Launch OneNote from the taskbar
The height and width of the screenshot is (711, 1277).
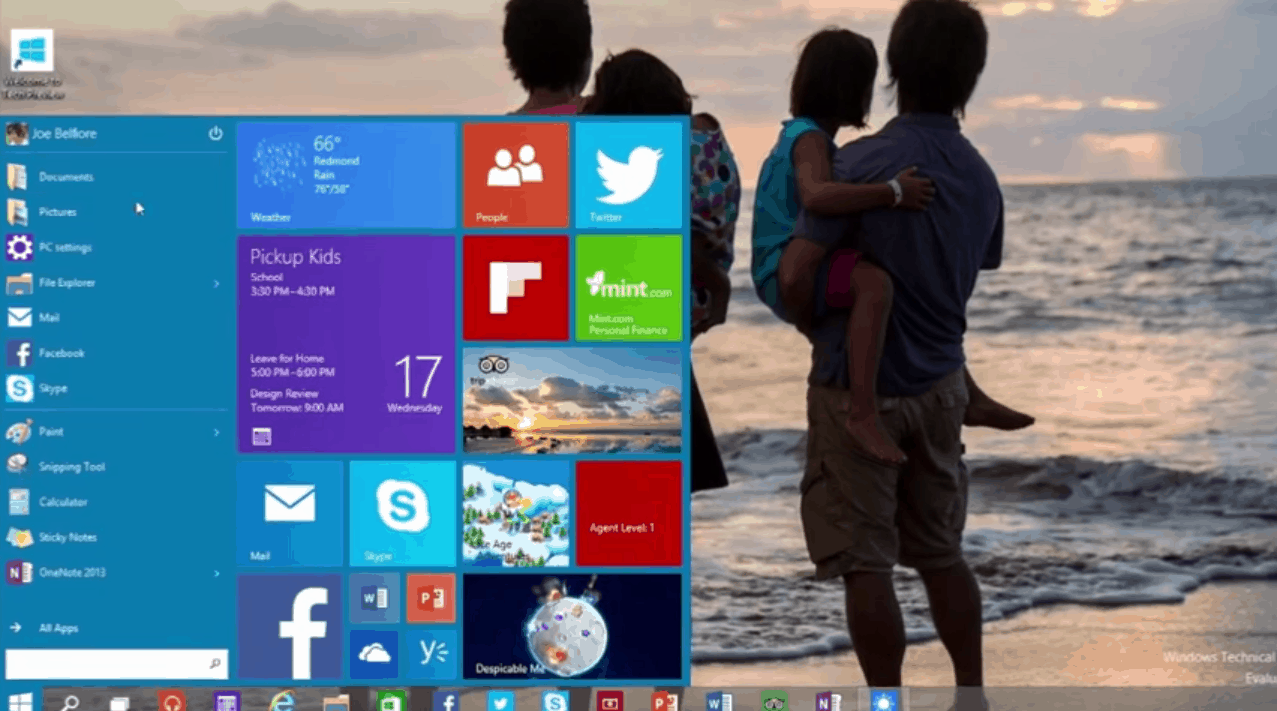click(x=829, y=702)
